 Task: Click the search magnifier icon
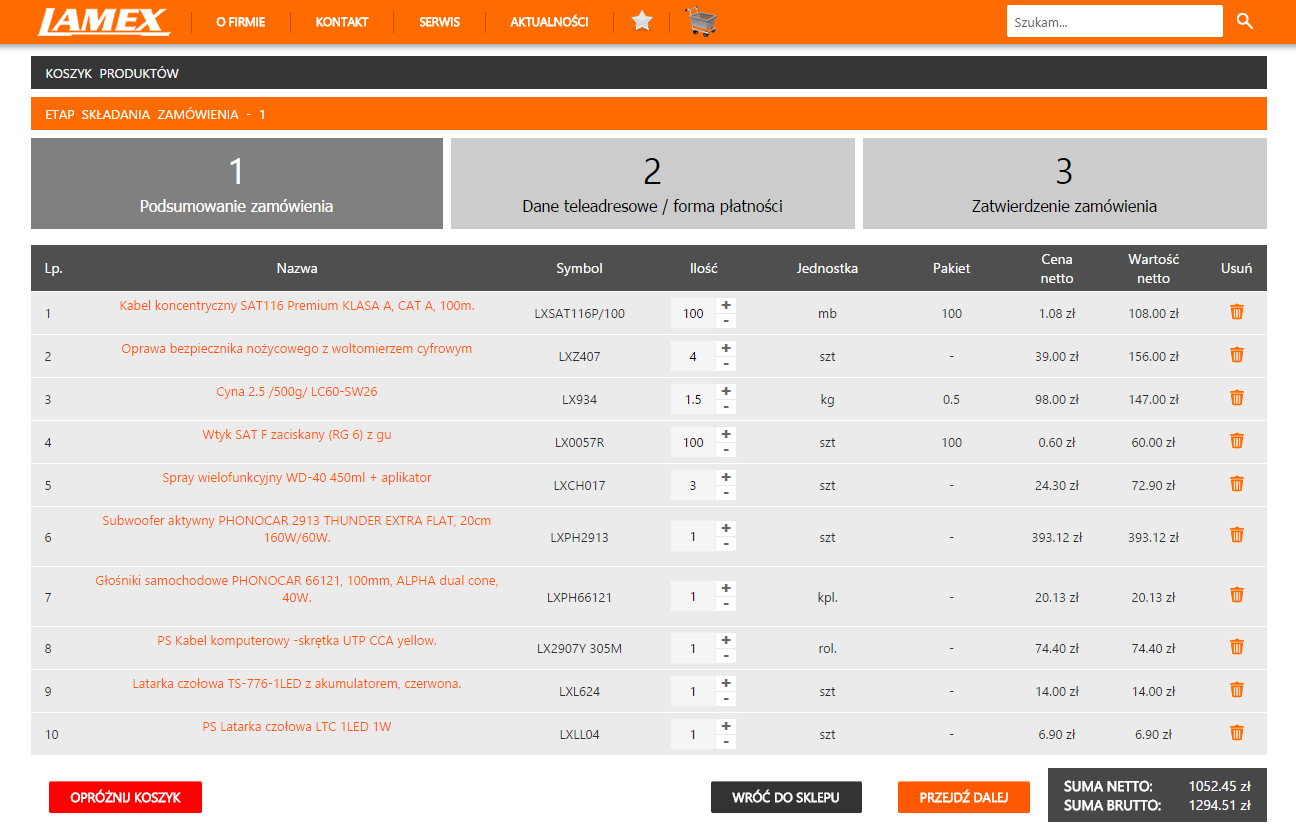1244,21
